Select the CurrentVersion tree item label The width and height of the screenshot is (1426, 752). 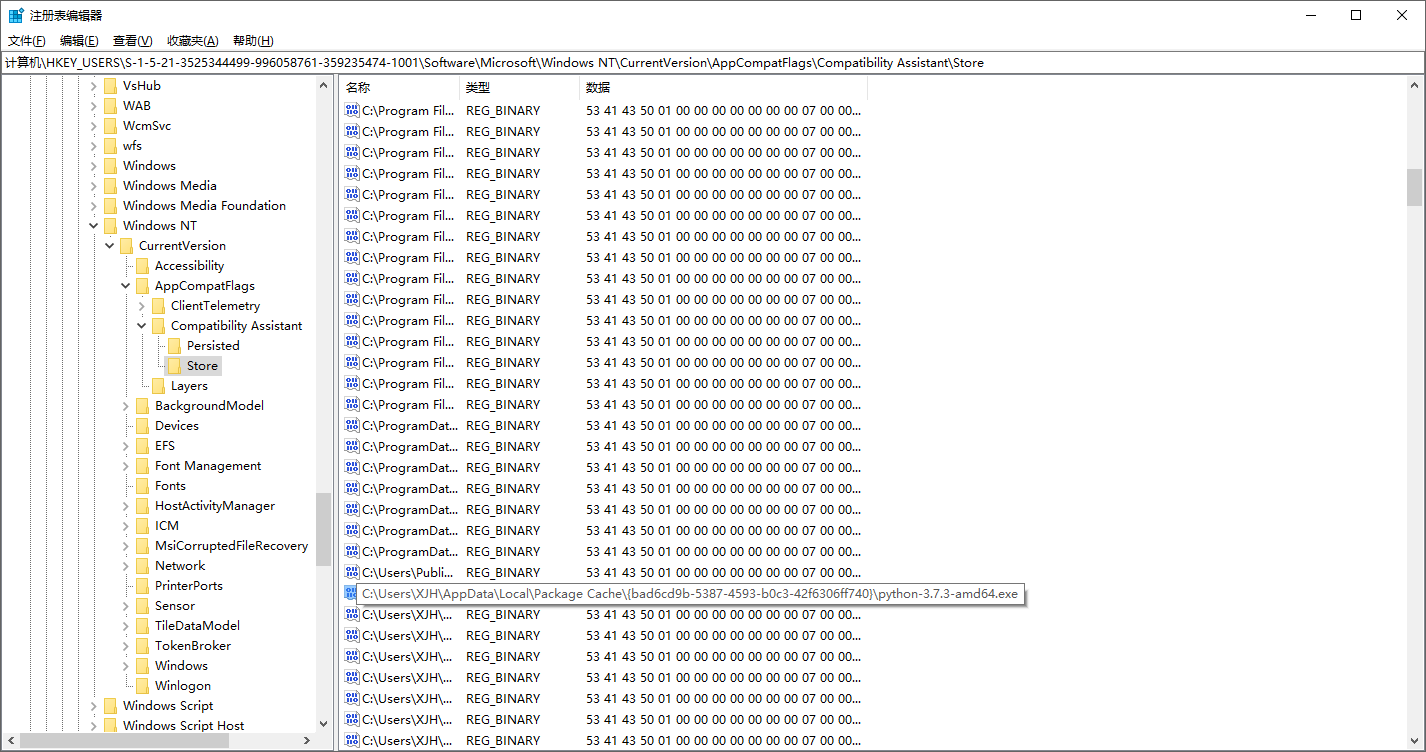point(182,246)
